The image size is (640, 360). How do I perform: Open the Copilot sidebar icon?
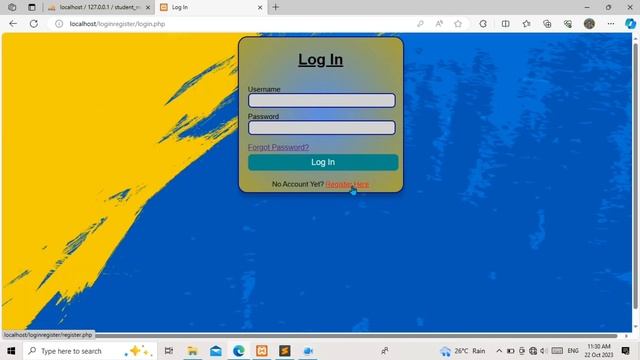pyautogui.click(x=630, y=24)
